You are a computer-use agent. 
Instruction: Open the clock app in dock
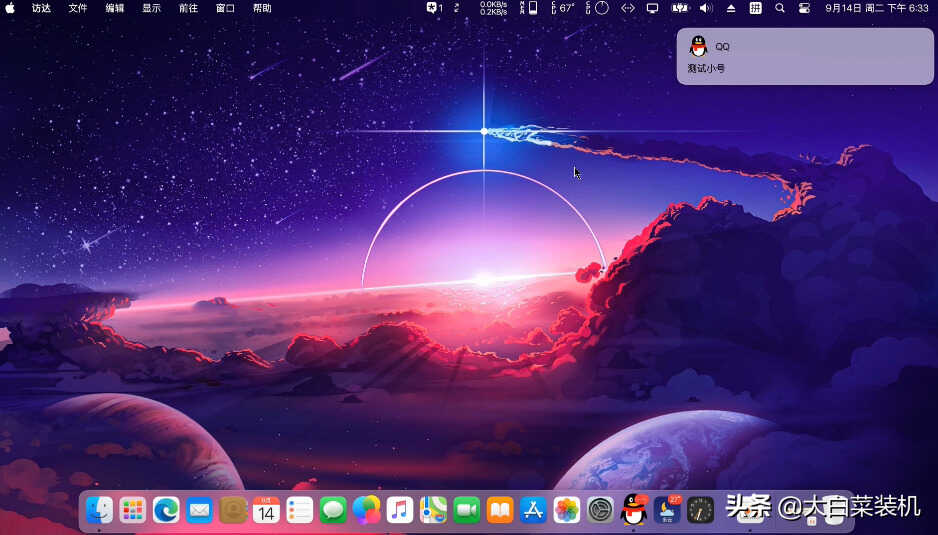[x=701, y=510]
